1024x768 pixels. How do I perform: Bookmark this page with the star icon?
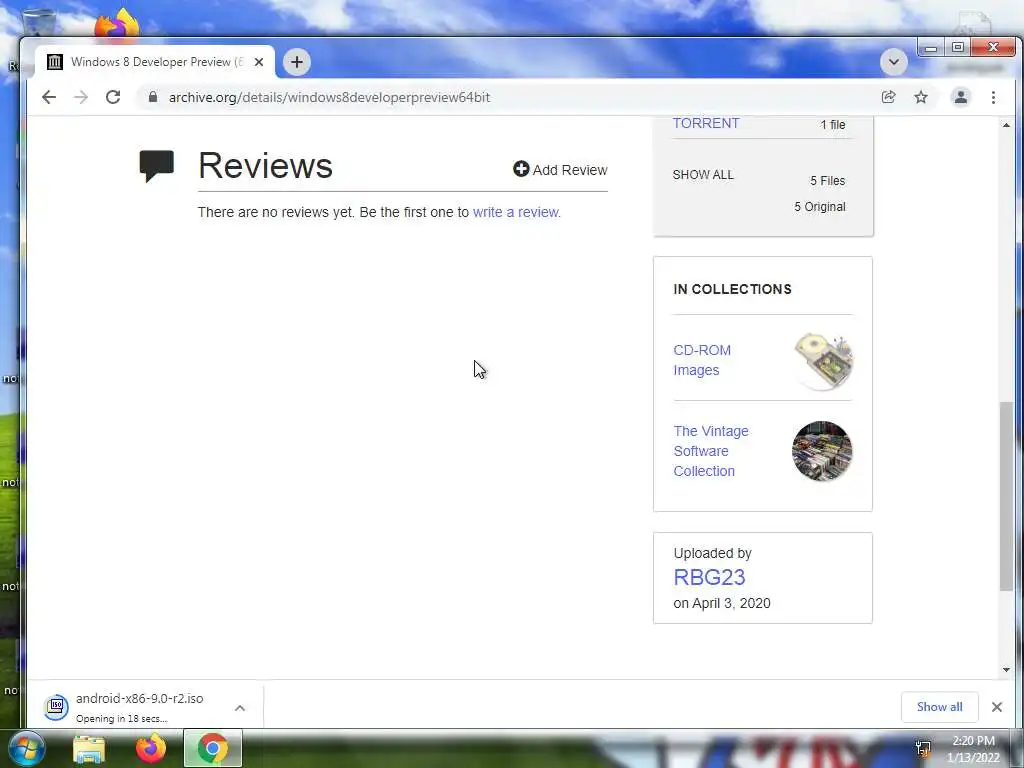(x=921, y=97)
